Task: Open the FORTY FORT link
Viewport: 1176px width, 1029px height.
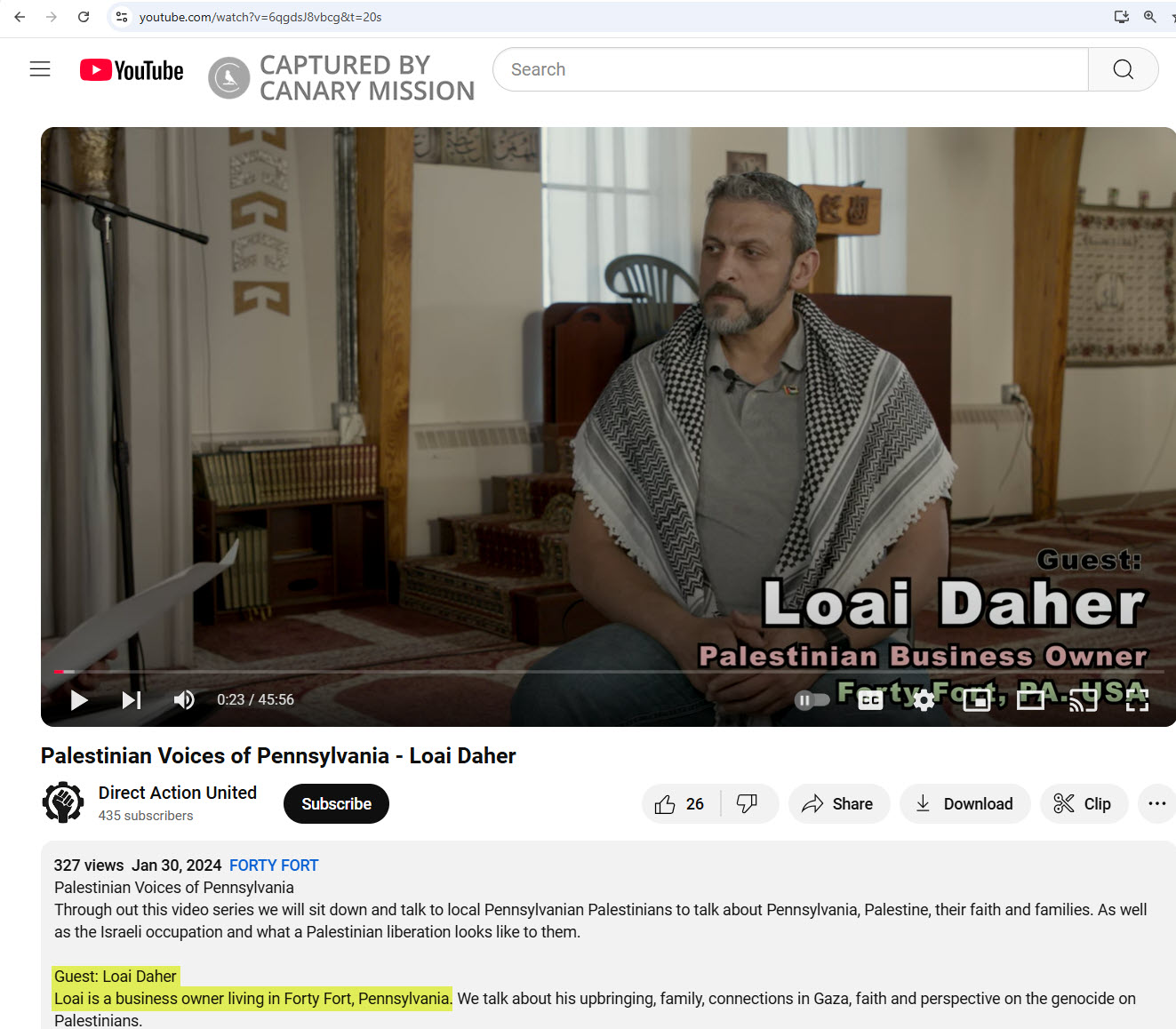Action: coord(274,865)
